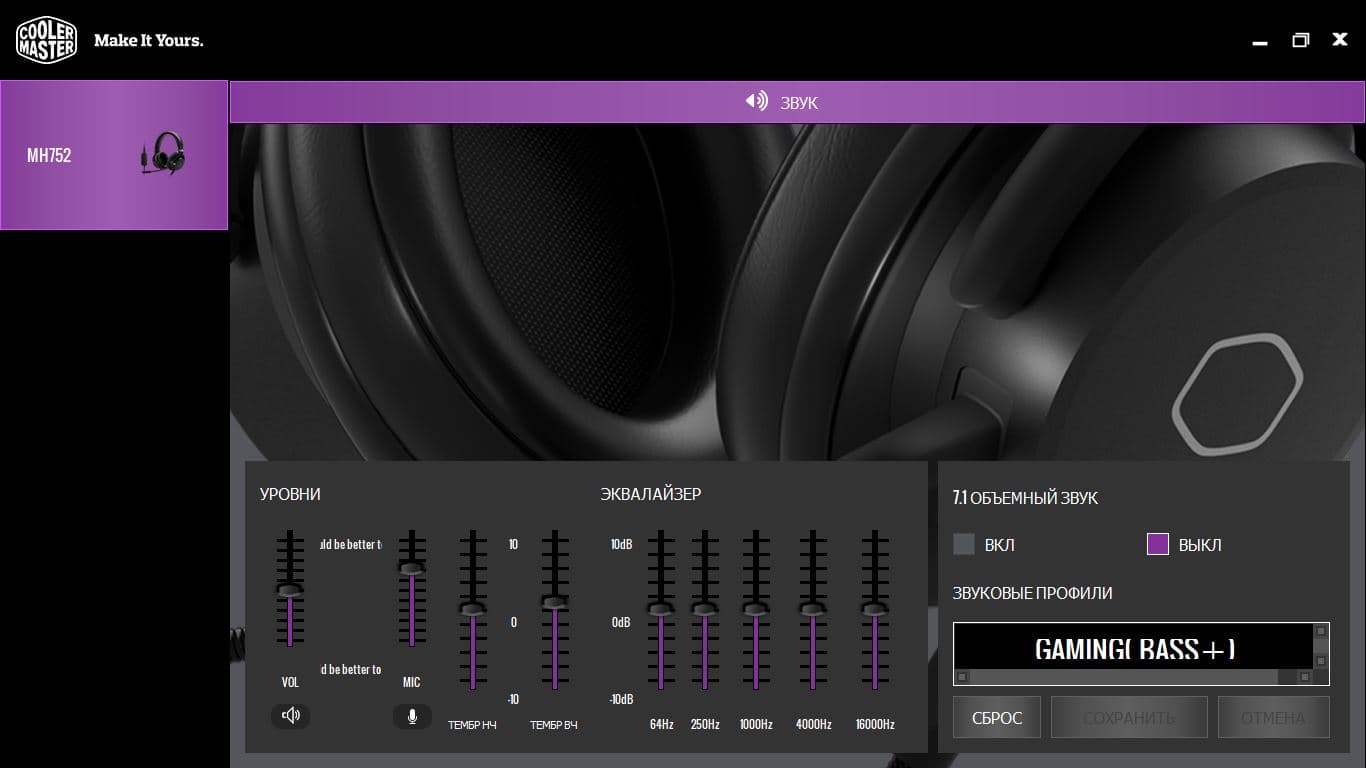This screenshot has width=1366, height=768.
Task: Click the profile list horizontal scrollbar
Action: click(1134, 677)
